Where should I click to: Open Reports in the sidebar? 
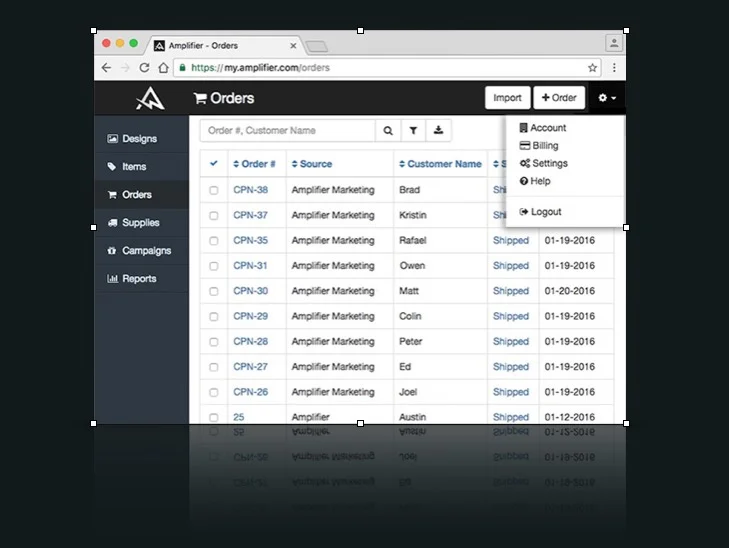(x=141, y=278)
